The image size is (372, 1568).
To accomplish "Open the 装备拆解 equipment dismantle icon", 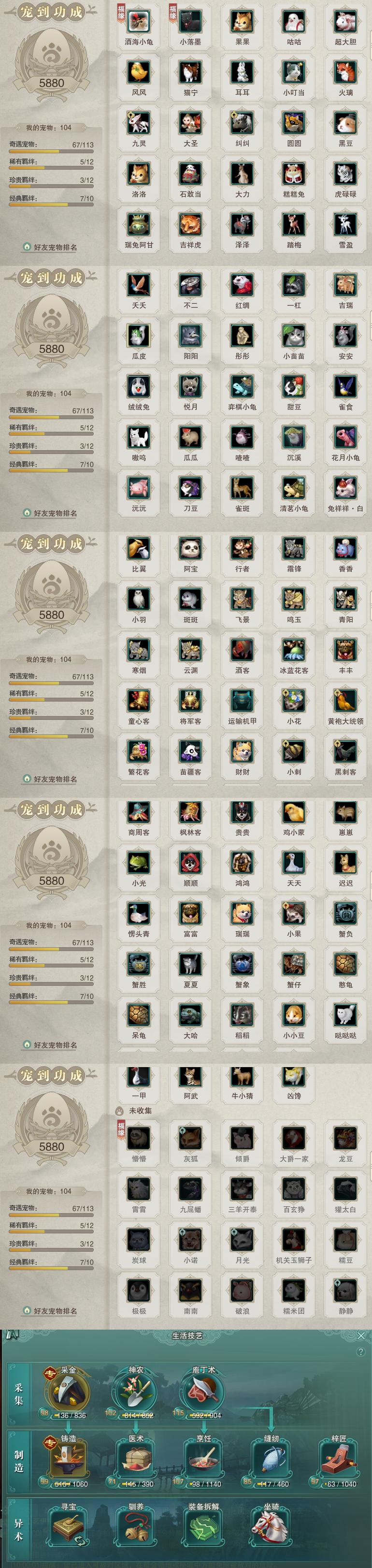I will (x=203, y=1528).
